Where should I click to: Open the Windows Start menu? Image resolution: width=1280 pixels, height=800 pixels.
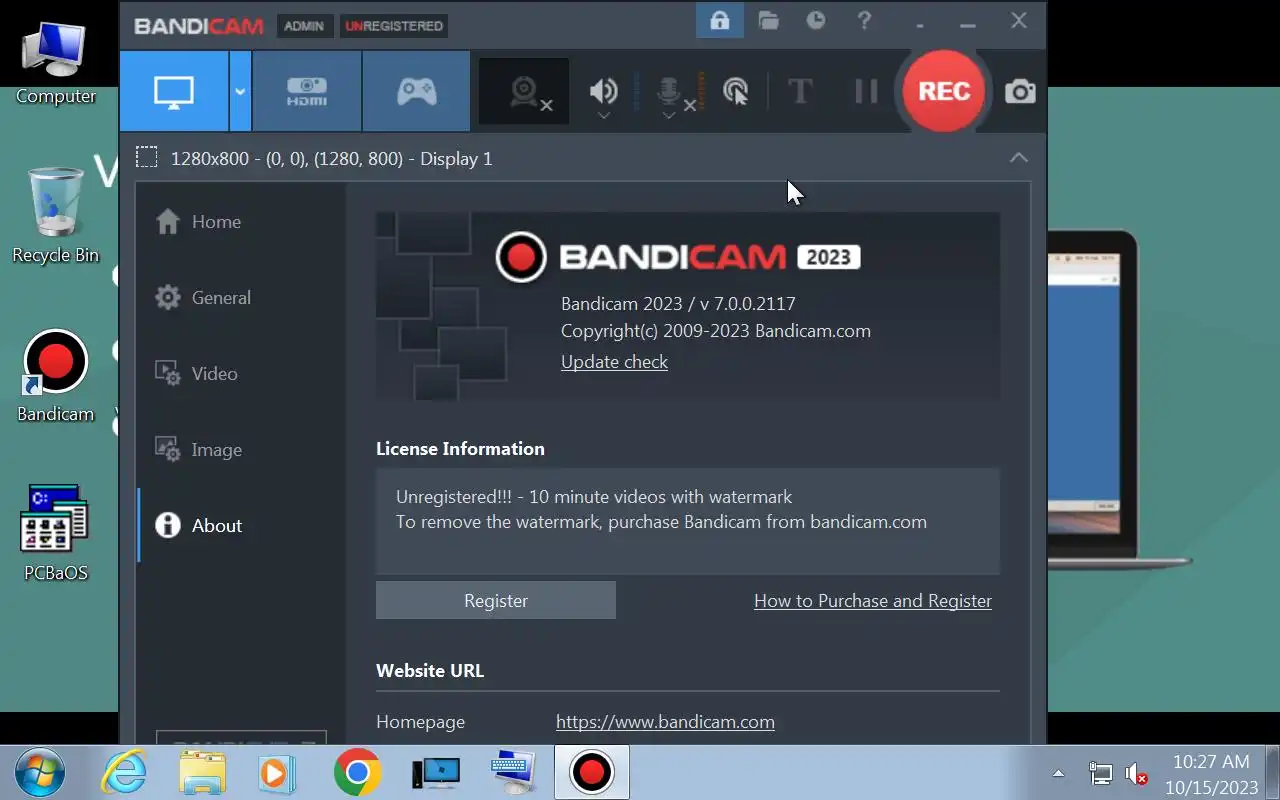[40, 773]
